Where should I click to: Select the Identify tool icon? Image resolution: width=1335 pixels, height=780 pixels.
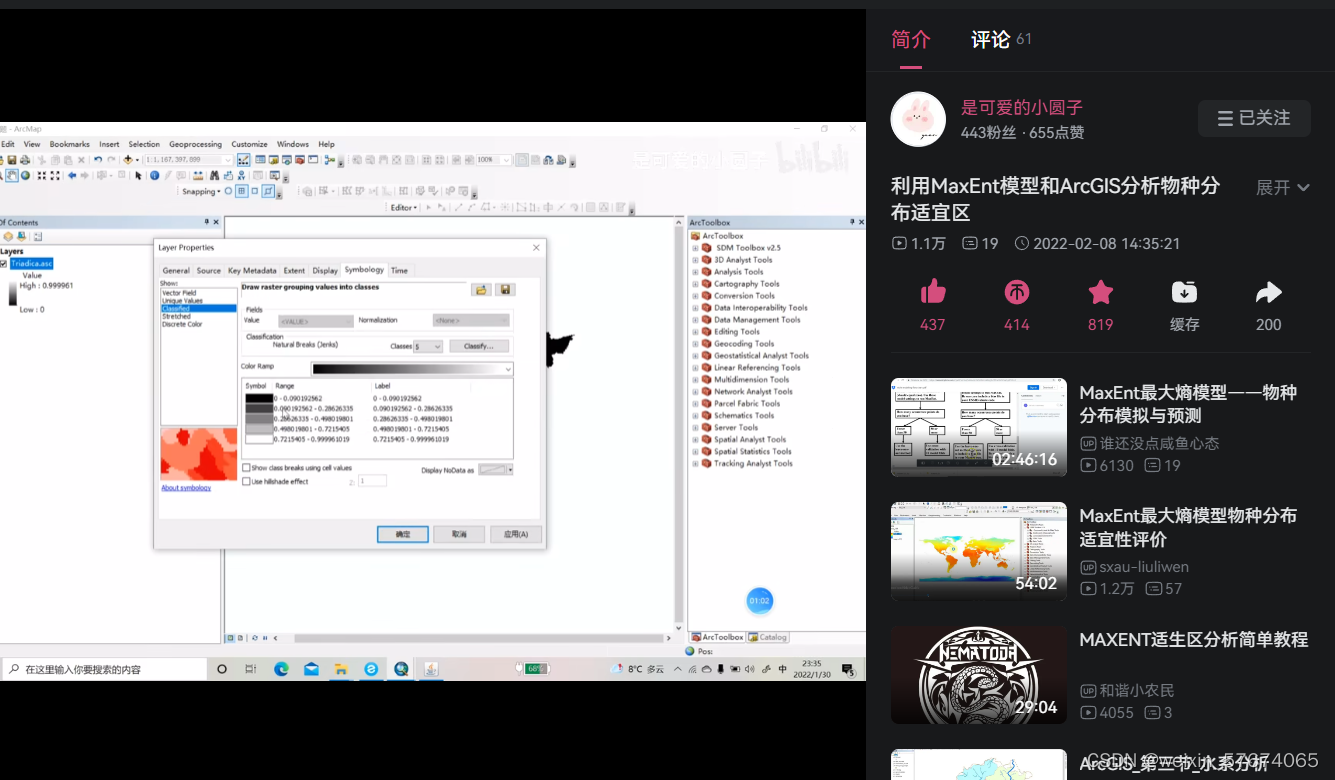click(154, 175)
